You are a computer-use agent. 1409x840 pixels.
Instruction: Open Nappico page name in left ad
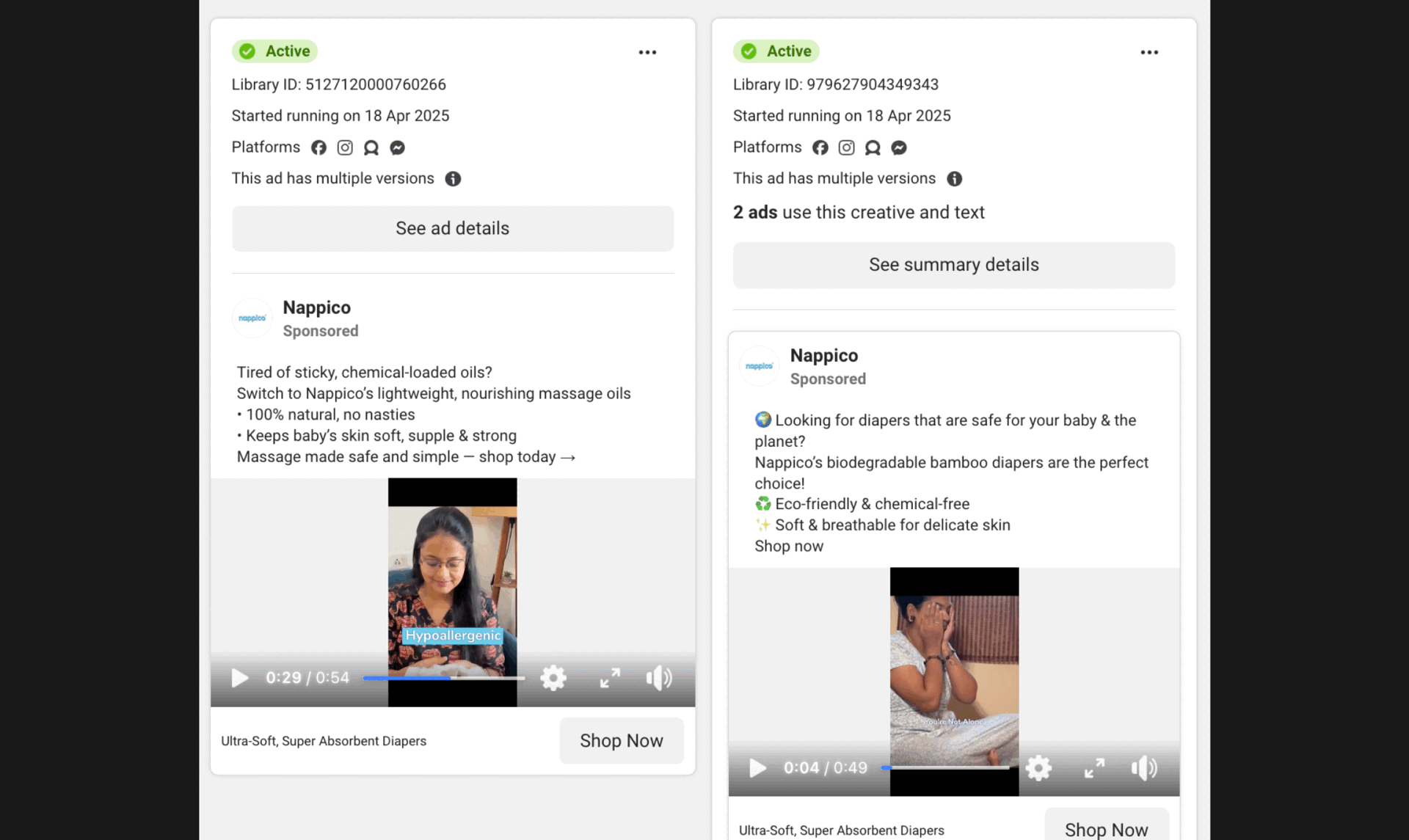coord(316,307)
